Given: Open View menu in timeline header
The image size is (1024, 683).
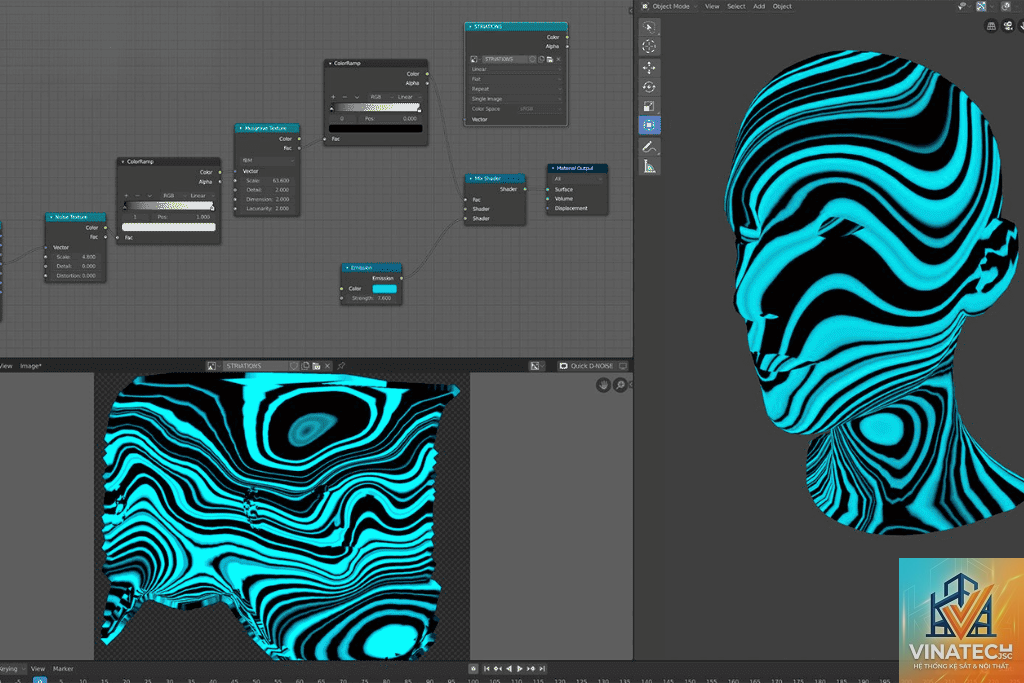Looking at the screenshot, I should [x=38, y=669].
